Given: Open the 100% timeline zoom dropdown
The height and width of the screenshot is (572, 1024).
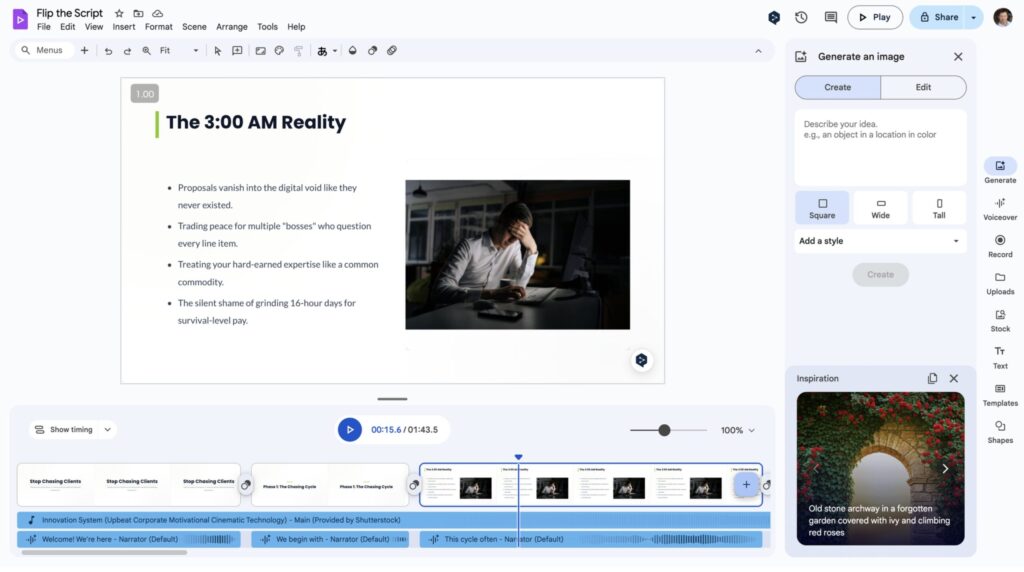Looking at the screenshot, I should tap(737, 430).
